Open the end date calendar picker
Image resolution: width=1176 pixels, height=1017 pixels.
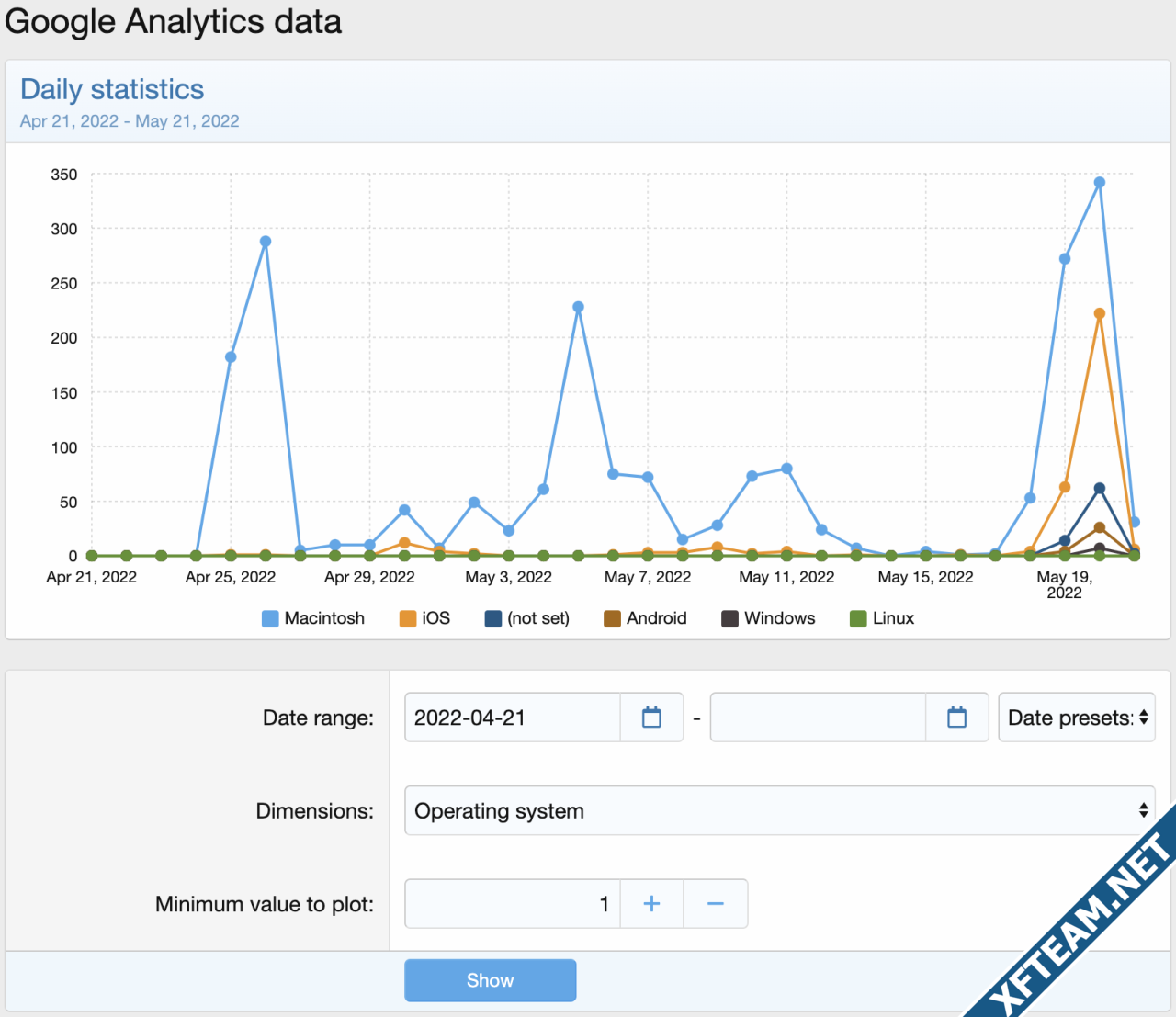(956, 718)
